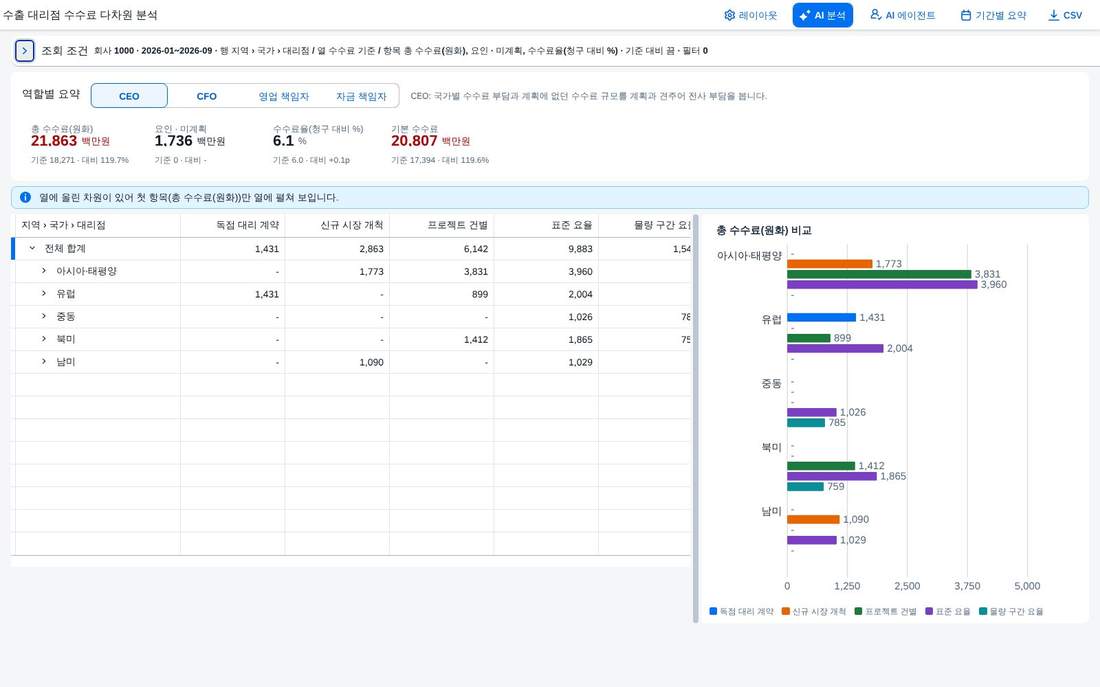This screenshot has height=687, width=1100.
Task: Click the 신규 시장 개척 column header
Action: (x=337, y=225)
